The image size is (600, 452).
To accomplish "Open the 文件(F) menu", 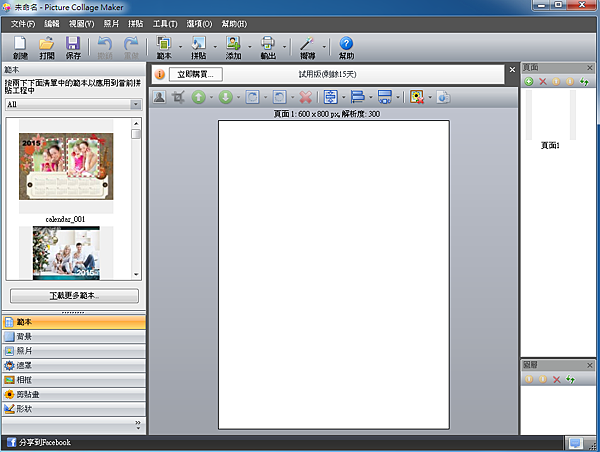I will tap(23, 23).
